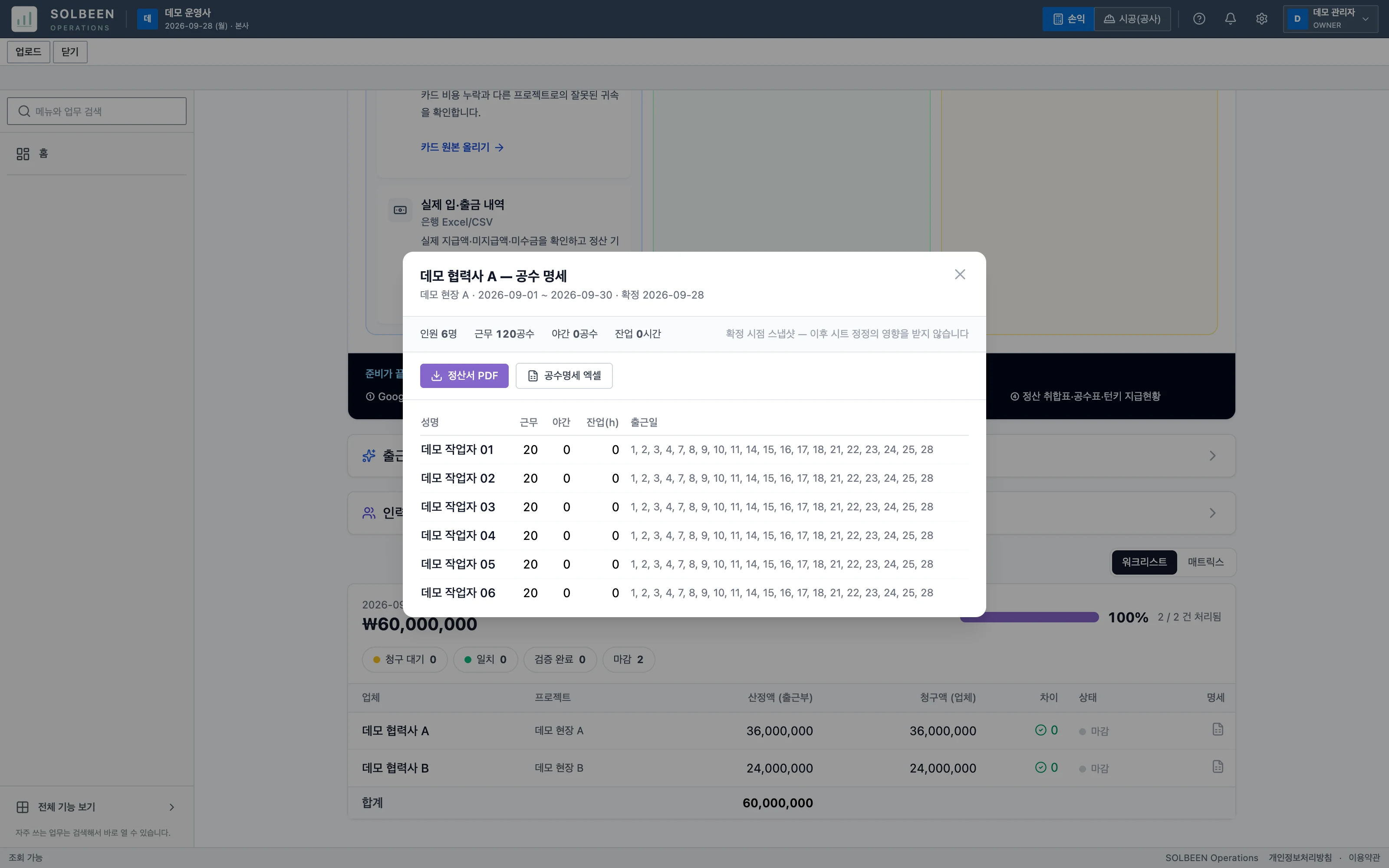Switch view to 매트릭스
Screen dimensions: 1389x868
tap(1205, 562)
